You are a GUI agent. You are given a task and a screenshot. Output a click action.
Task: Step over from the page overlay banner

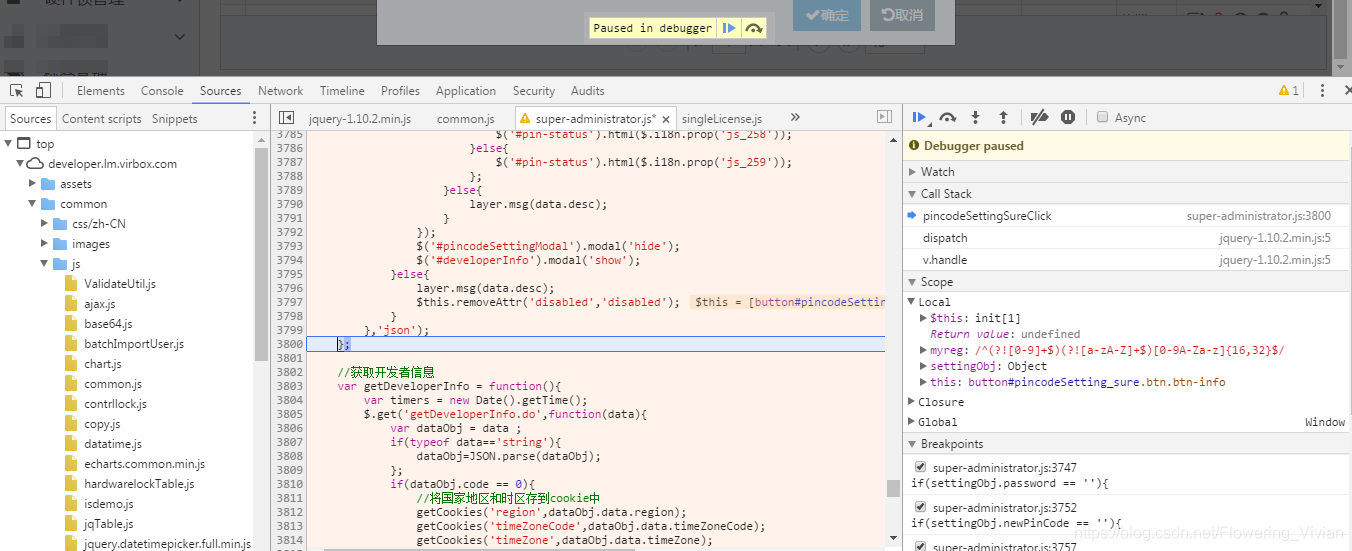[754, 28]
